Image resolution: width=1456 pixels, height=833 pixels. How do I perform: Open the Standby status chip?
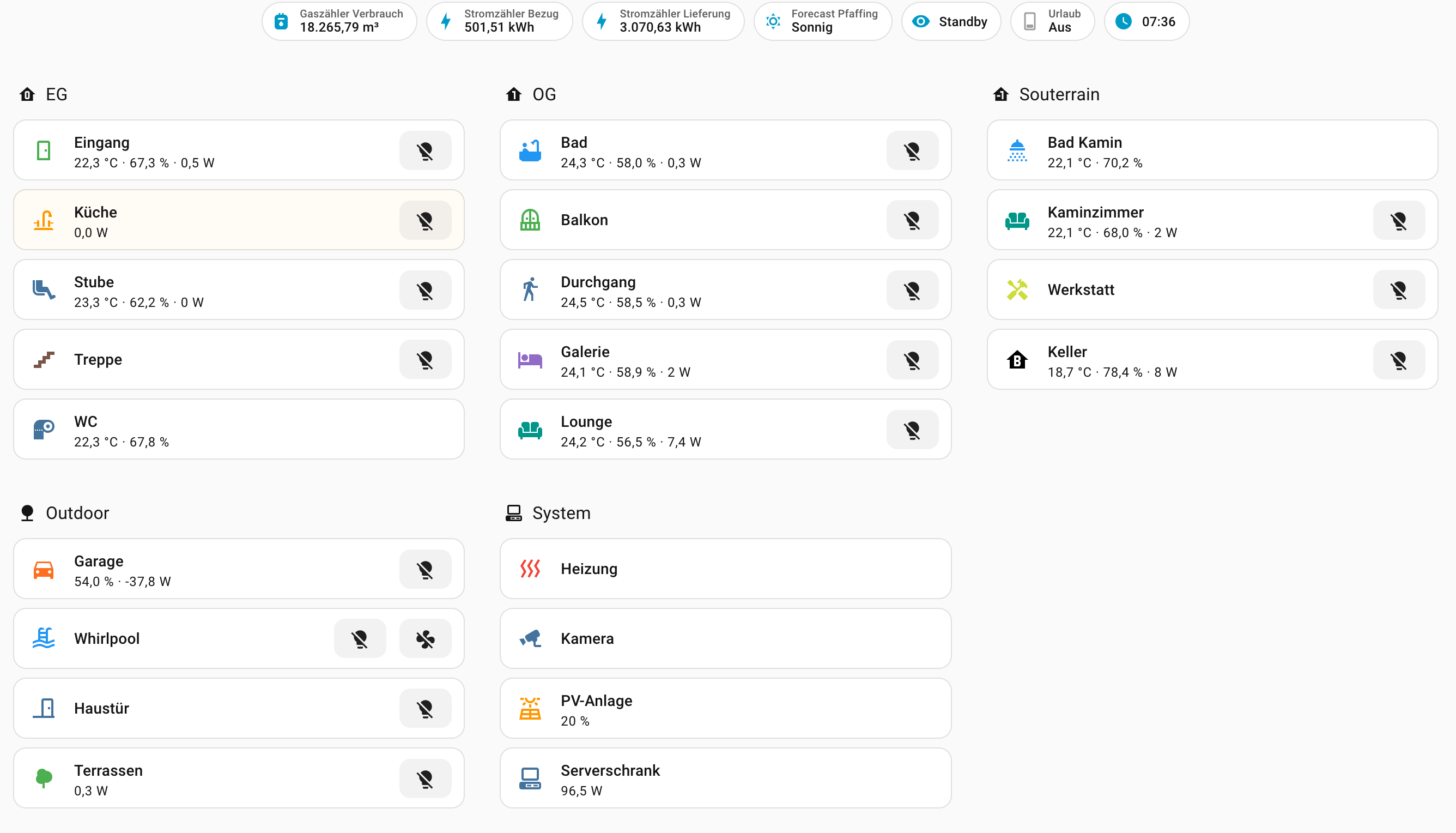(x=950, y=22)
